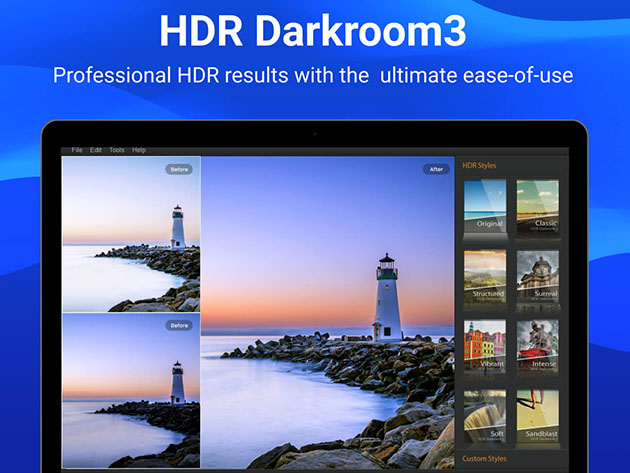The height and width of the screenshot is (473, 630).
Task: Click the HDR Darkroom3 title text
Action: pyautogui.click(x=313, y=31)
